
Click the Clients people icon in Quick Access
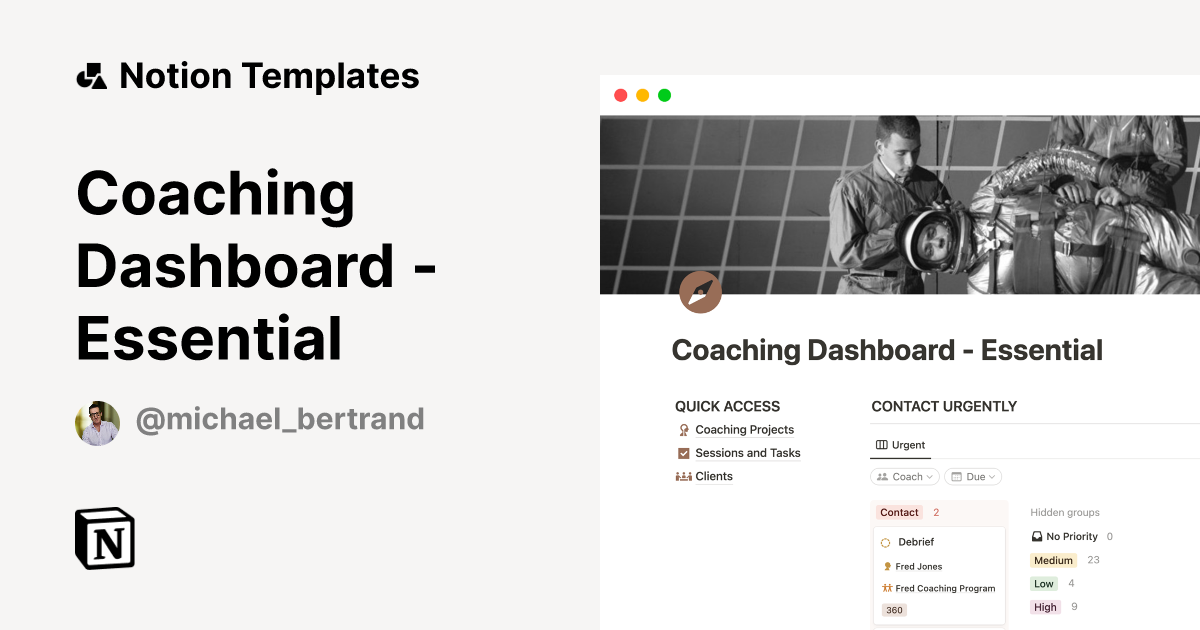[x=683, y=476]
